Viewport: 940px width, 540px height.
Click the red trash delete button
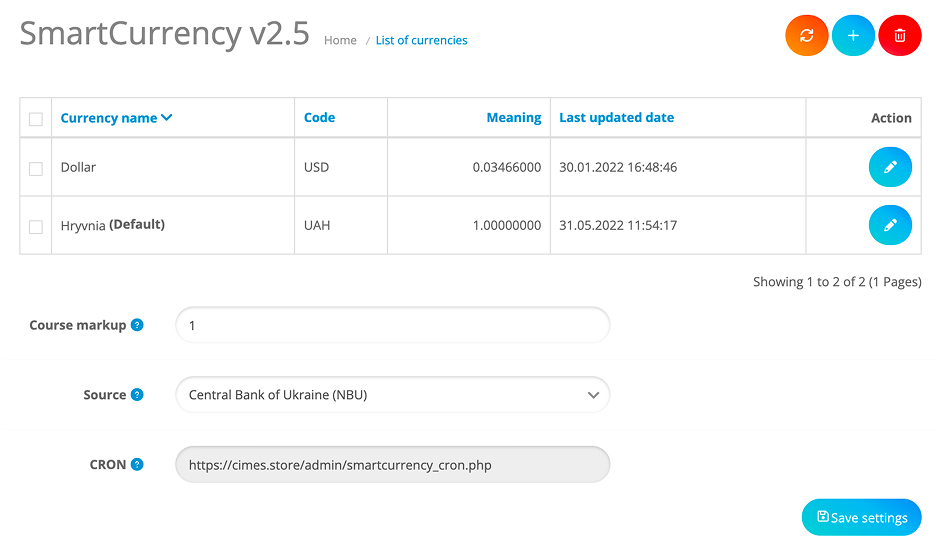click(x=899, y=35)
